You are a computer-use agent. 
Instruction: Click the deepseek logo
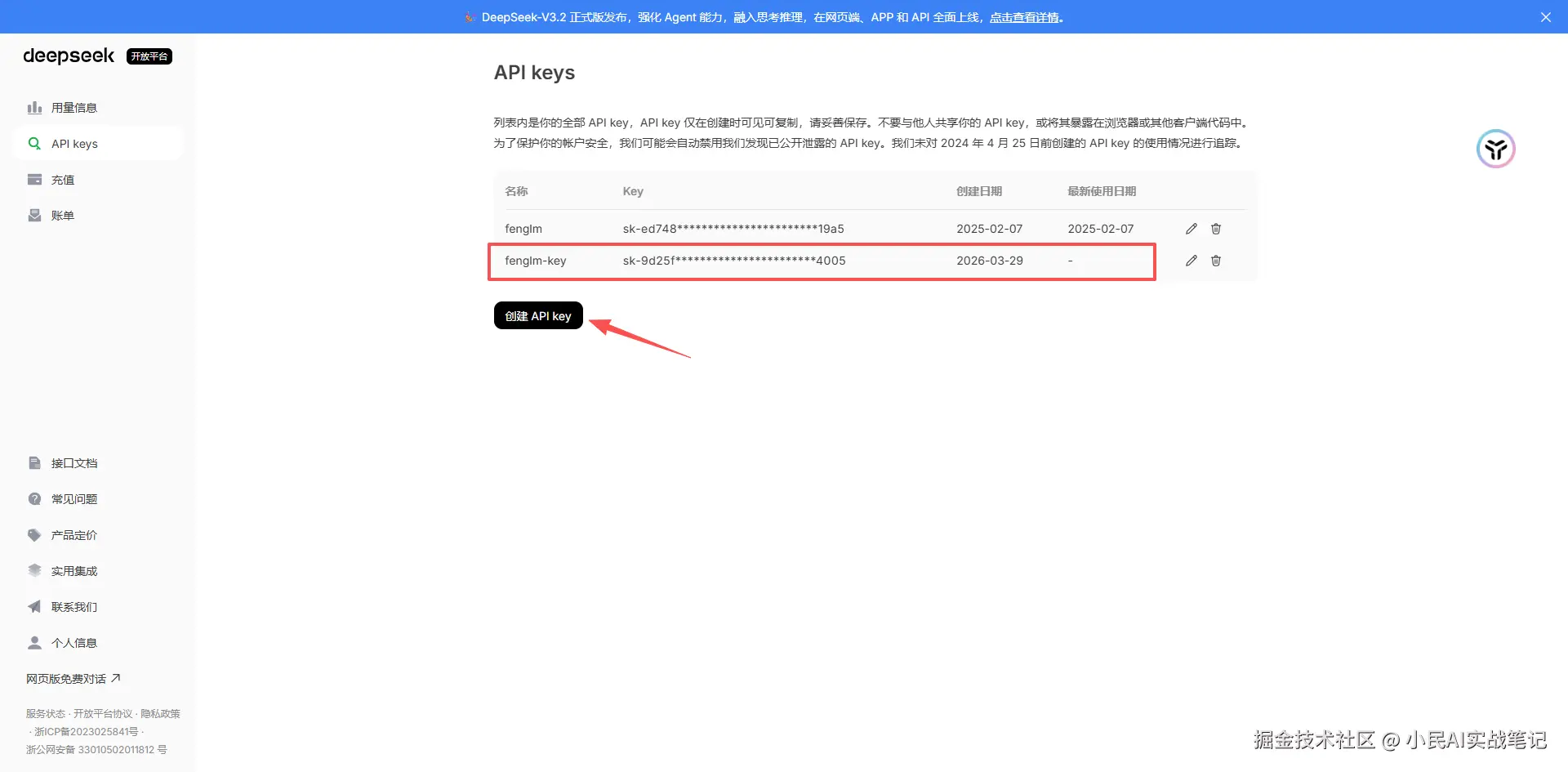(69, 56)
